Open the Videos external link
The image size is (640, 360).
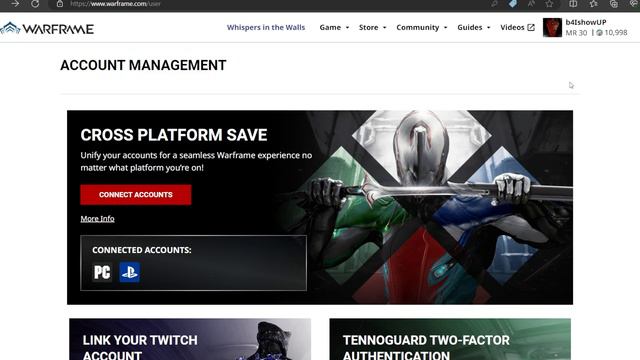pos(517,27)
